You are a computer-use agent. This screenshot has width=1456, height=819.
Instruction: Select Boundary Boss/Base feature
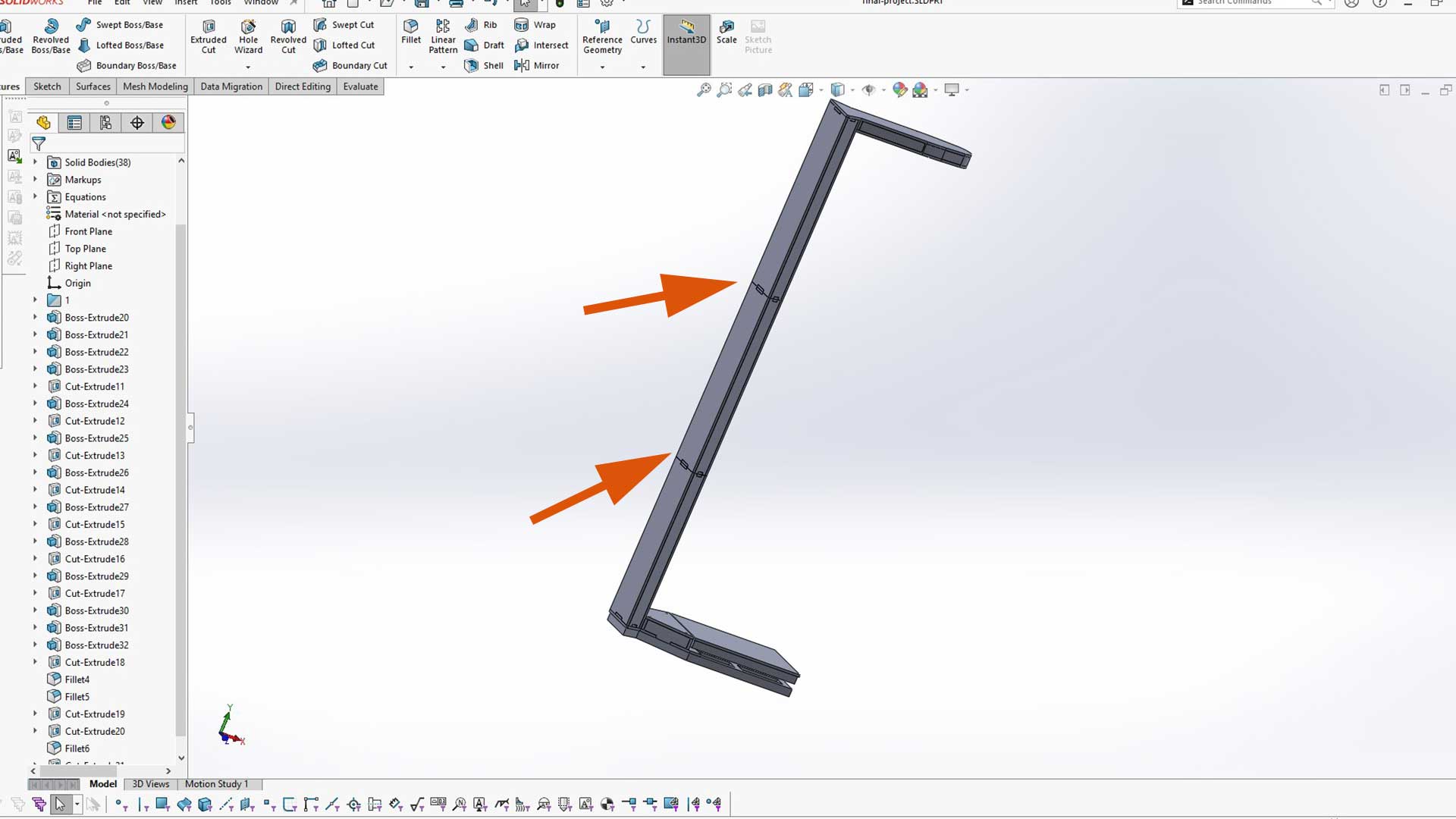coord(127,66)
